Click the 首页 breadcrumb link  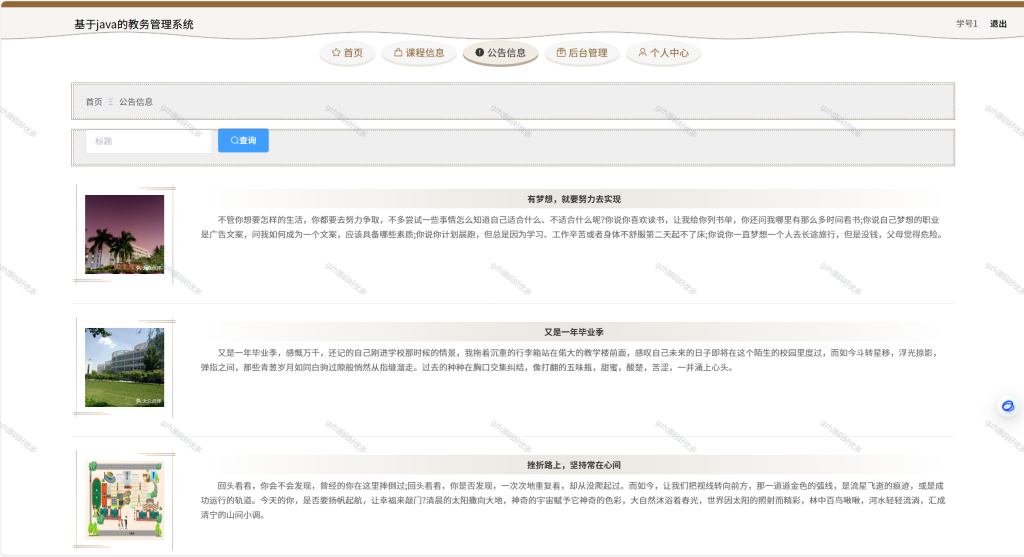[x=94, y=102]
